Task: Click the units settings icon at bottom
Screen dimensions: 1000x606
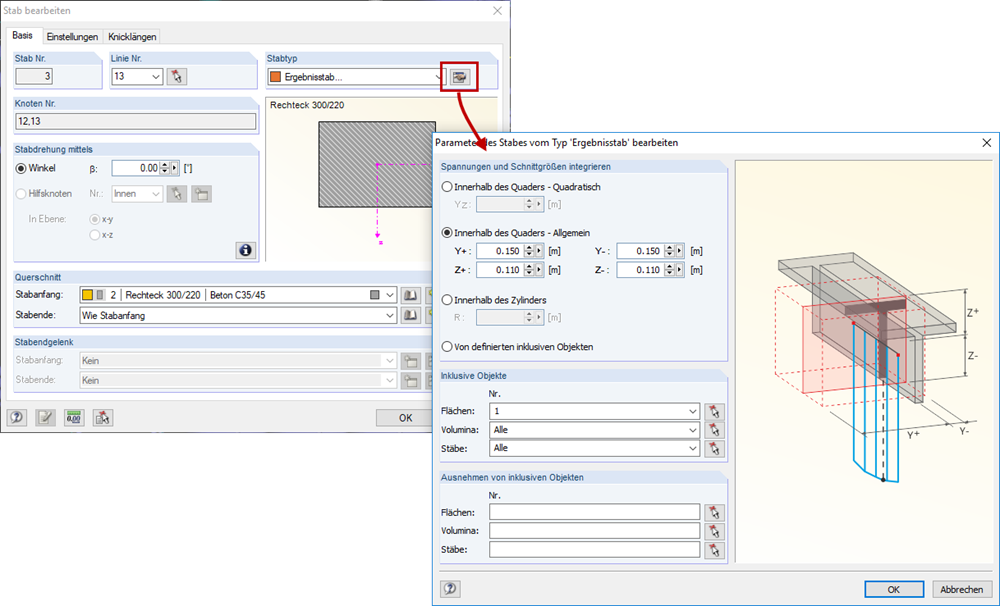Action: [72, 417]
